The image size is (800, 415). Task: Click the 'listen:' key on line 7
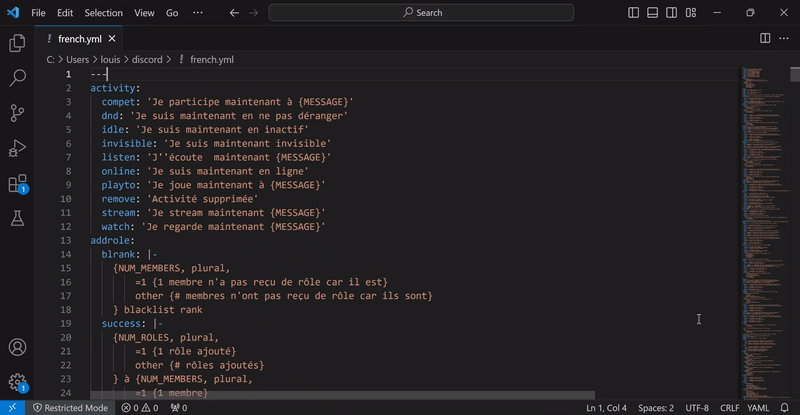tap(121, 157)
